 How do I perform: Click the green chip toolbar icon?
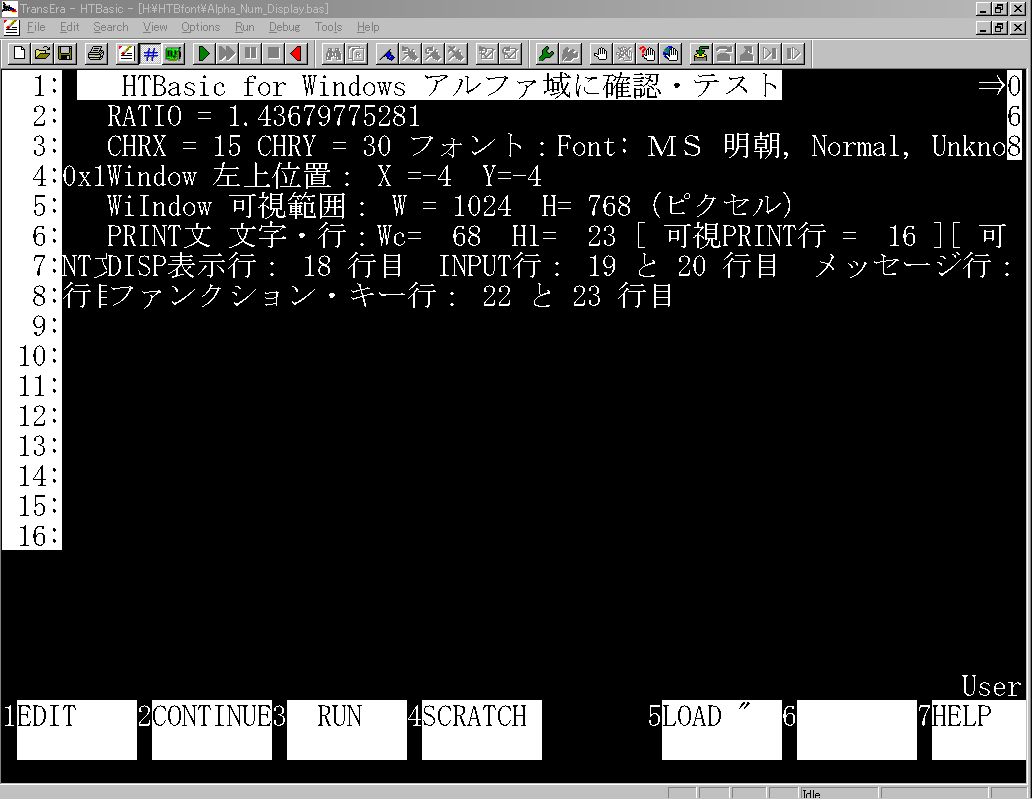pos(173,53)
